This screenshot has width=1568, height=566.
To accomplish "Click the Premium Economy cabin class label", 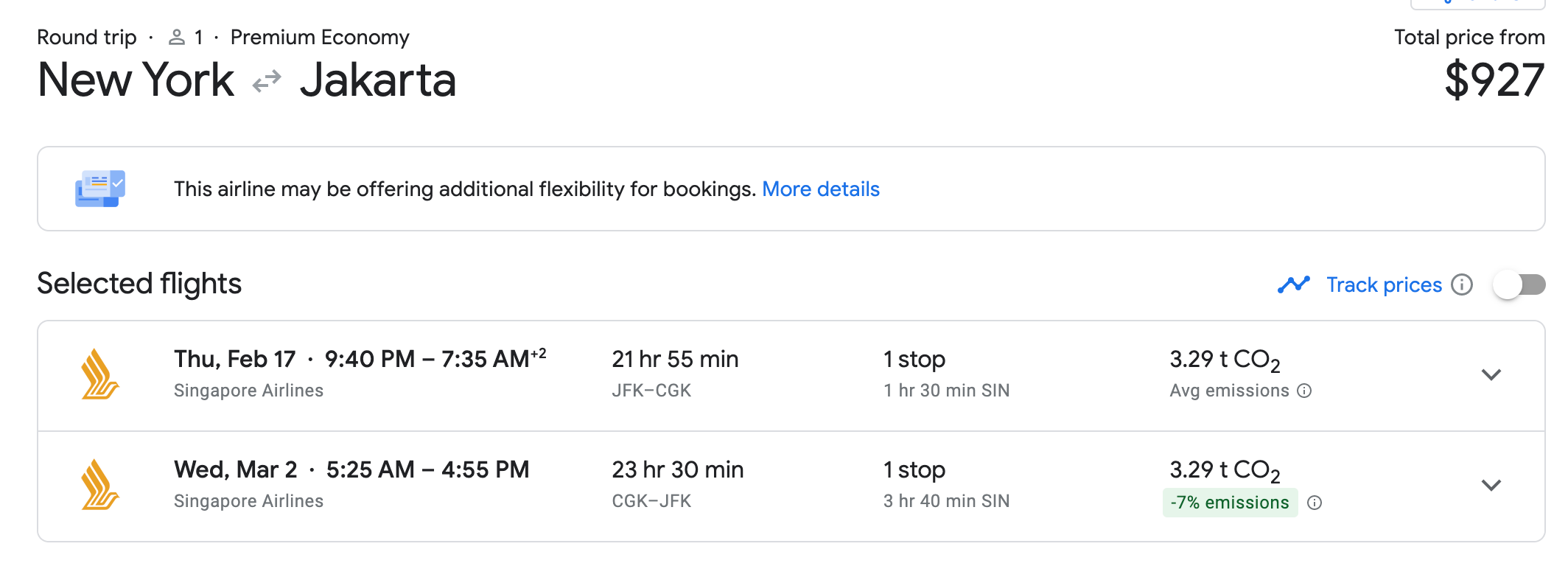I will coord(320,38).
